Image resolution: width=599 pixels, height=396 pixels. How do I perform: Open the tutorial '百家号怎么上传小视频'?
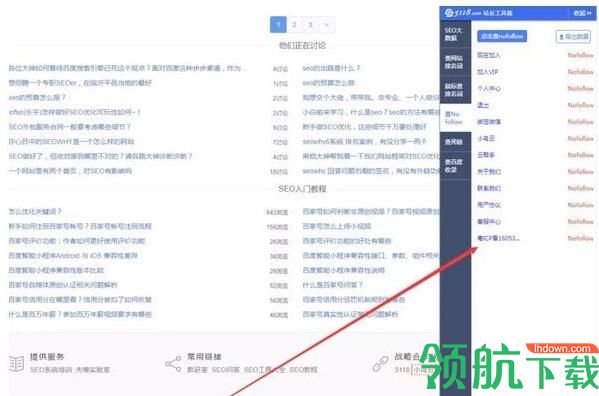click(337, 226)
